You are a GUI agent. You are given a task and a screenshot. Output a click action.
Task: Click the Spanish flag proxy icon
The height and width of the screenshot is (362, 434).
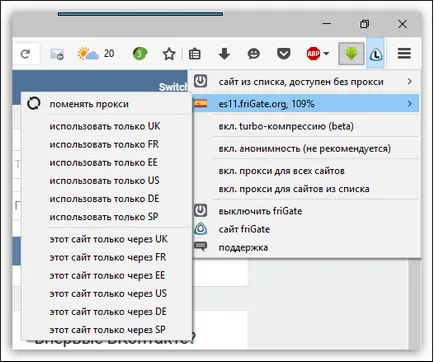tap(201, 104)
